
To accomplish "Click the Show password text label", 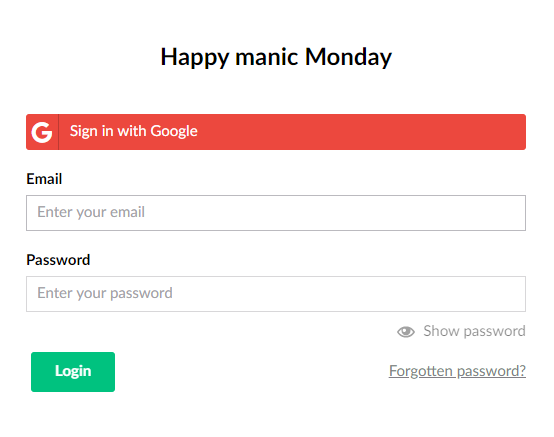I will (x=475, y=331).
